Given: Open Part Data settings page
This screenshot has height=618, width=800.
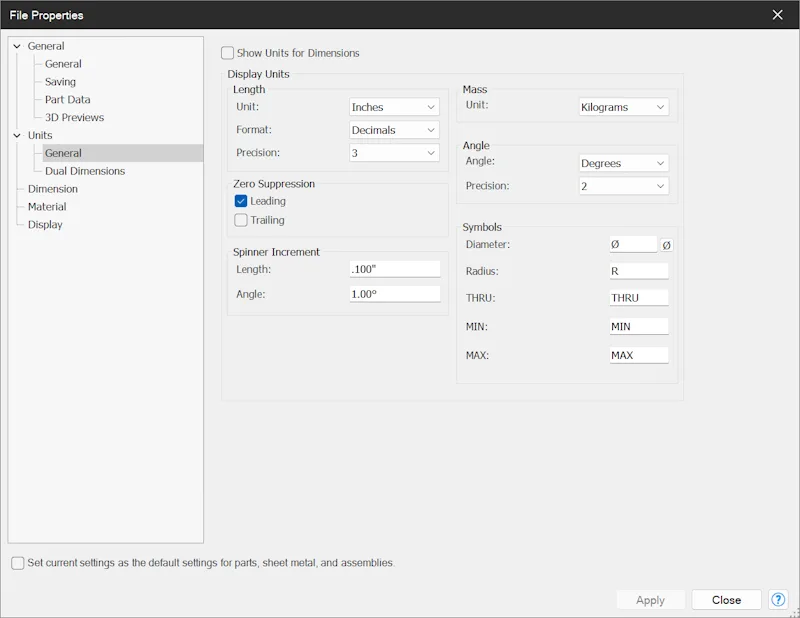Looking at the screenshot, I should [67, 100].
